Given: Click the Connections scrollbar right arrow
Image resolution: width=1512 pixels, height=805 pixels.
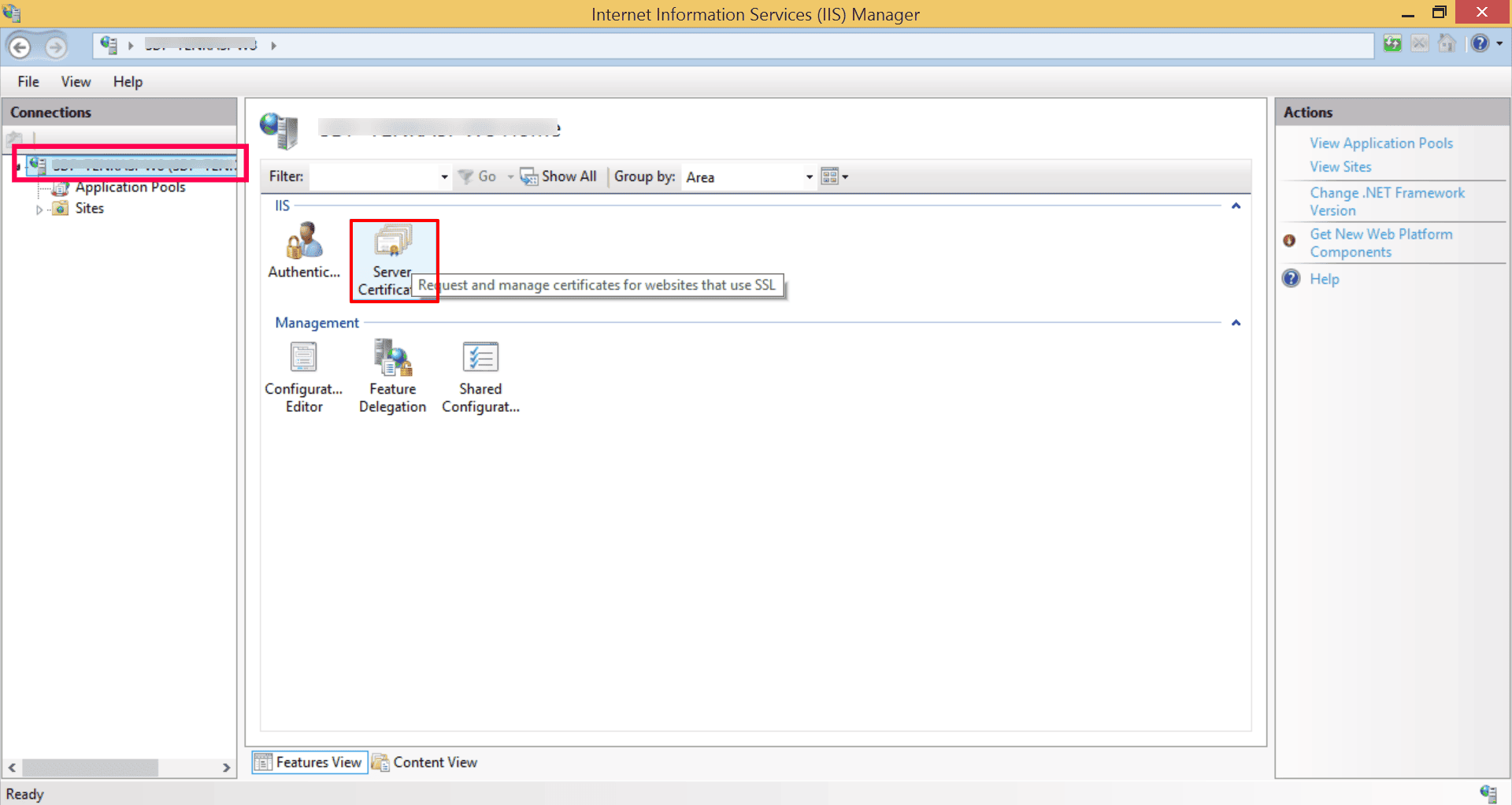Looking at the screenshot, I should [226, 767].
